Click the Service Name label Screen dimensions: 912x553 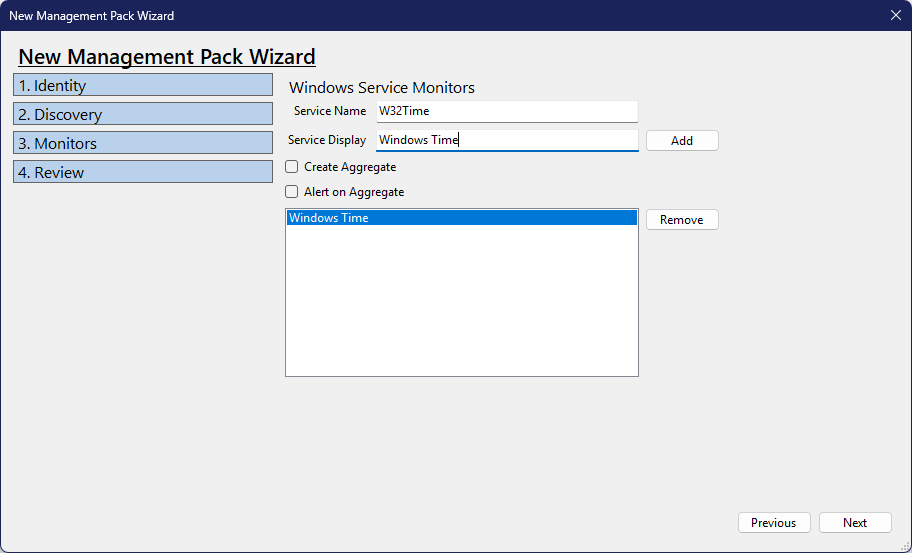point(330,111)
